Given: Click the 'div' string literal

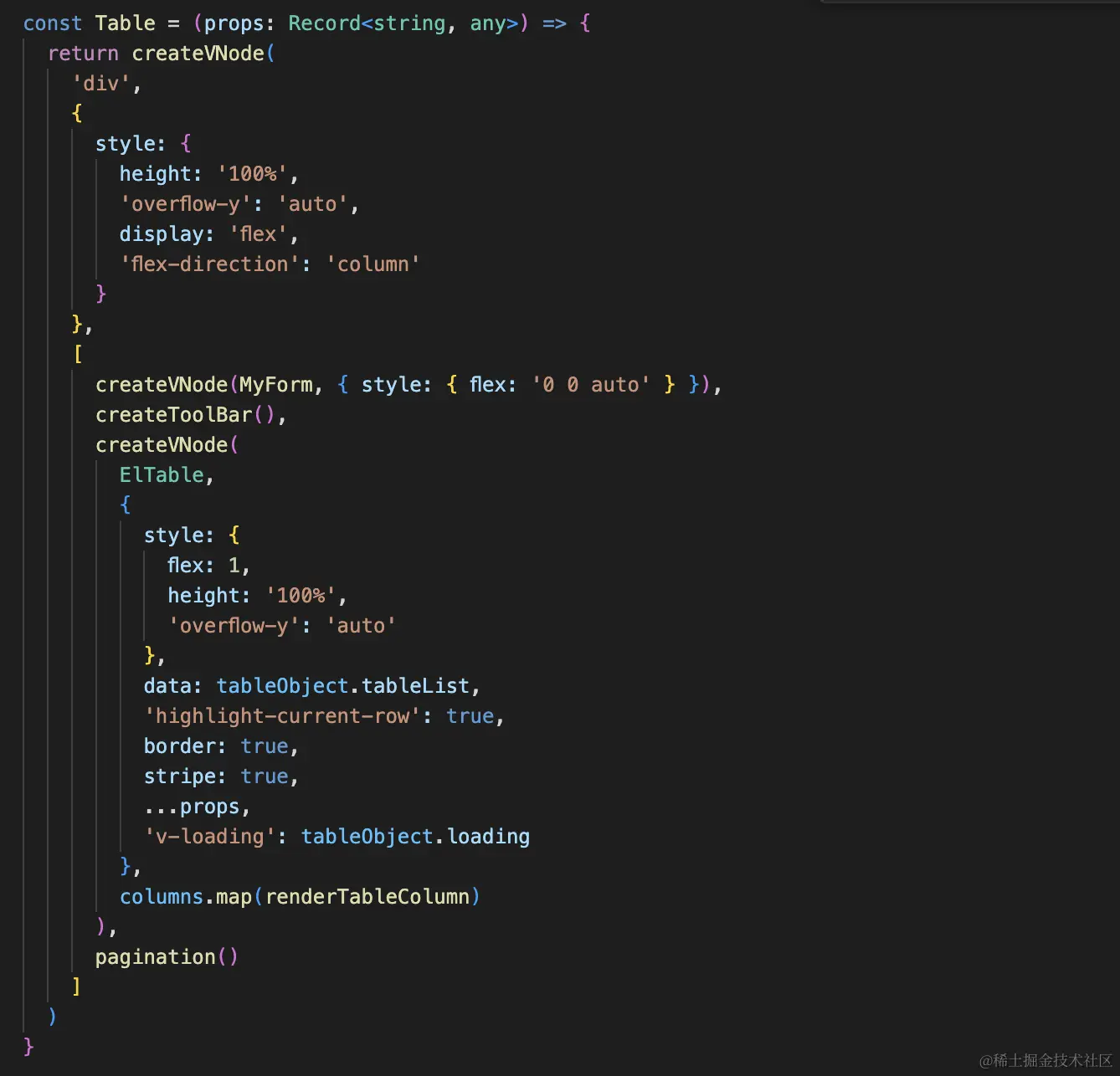Looking at the screenshot, I should click(101, 84).
